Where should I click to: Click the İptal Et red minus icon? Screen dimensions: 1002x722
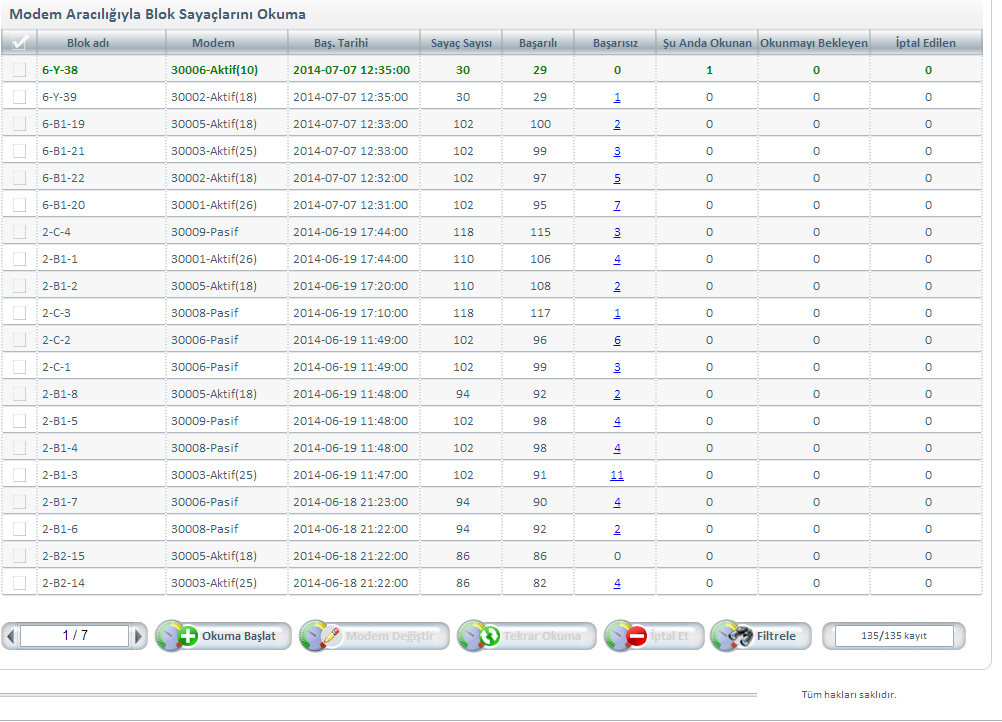[x=636, y=636]
